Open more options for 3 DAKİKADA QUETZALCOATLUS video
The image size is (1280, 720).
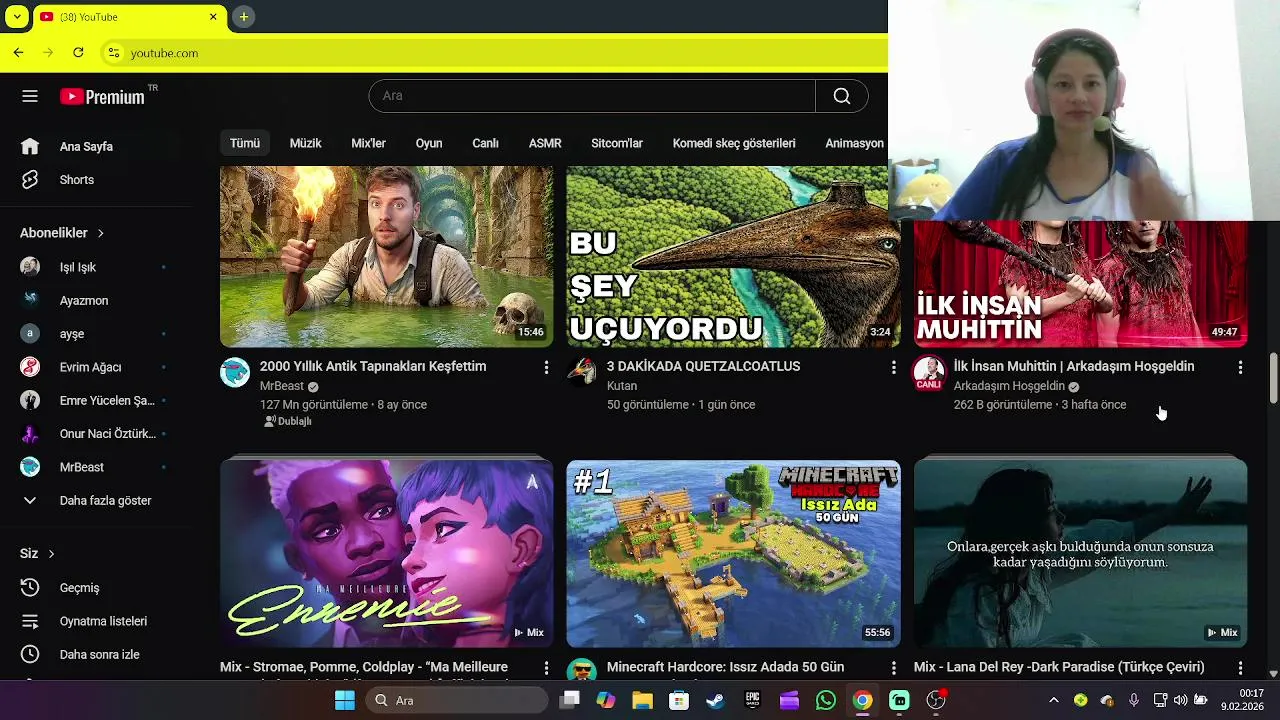(x=893, y=368)
